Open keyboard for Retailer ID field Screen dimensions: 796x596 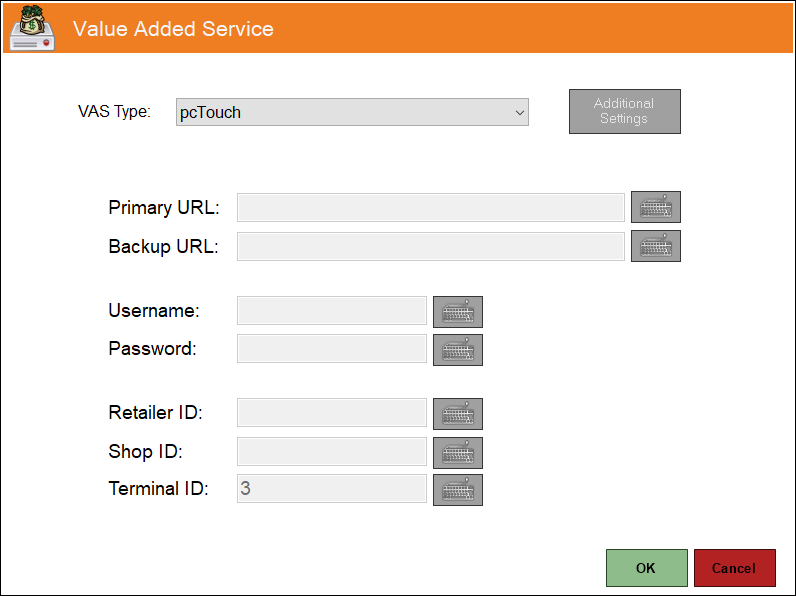(x=457, y=414)
